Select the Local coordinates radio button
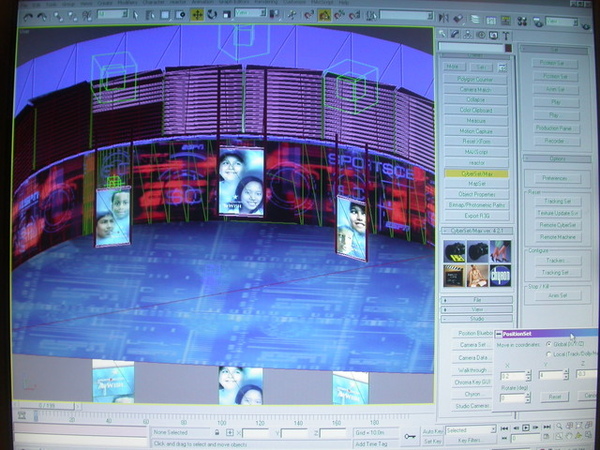 549,354
